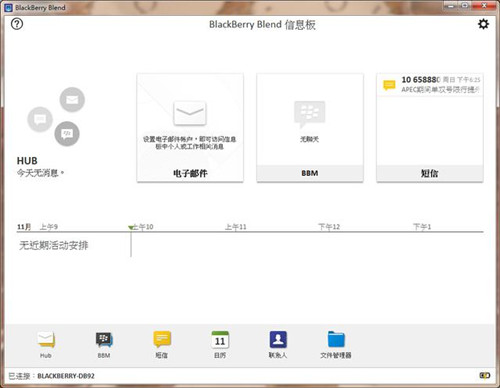Click the 11月 month label
Screen dimensions: 500x388
[24, 227]
